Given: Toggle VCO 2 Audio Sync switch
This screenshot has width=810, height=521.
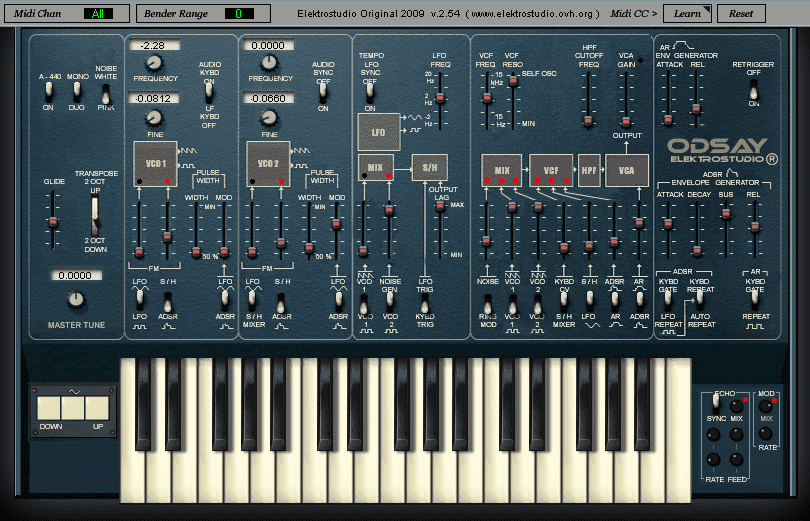Looking at the screenshot, I should (x=323, y=92).
